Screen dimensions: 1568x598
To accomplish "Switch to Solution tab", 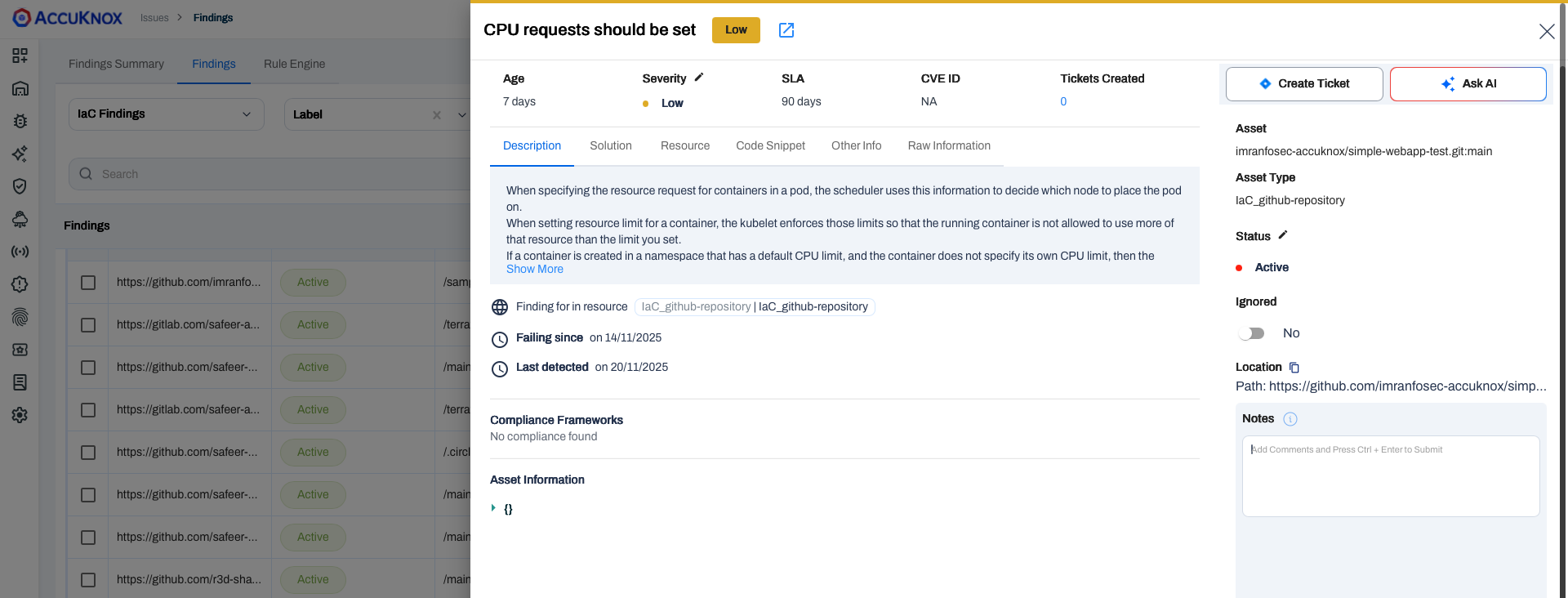I will coord(610,145).
